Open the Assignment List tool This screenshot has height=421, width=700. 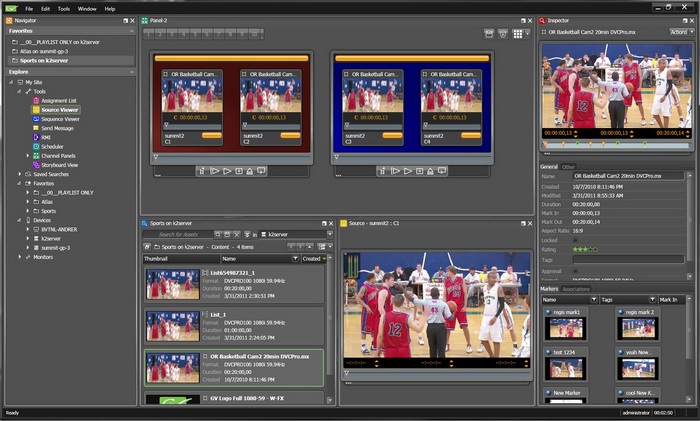pyautogui.click(x=59, y=100)
